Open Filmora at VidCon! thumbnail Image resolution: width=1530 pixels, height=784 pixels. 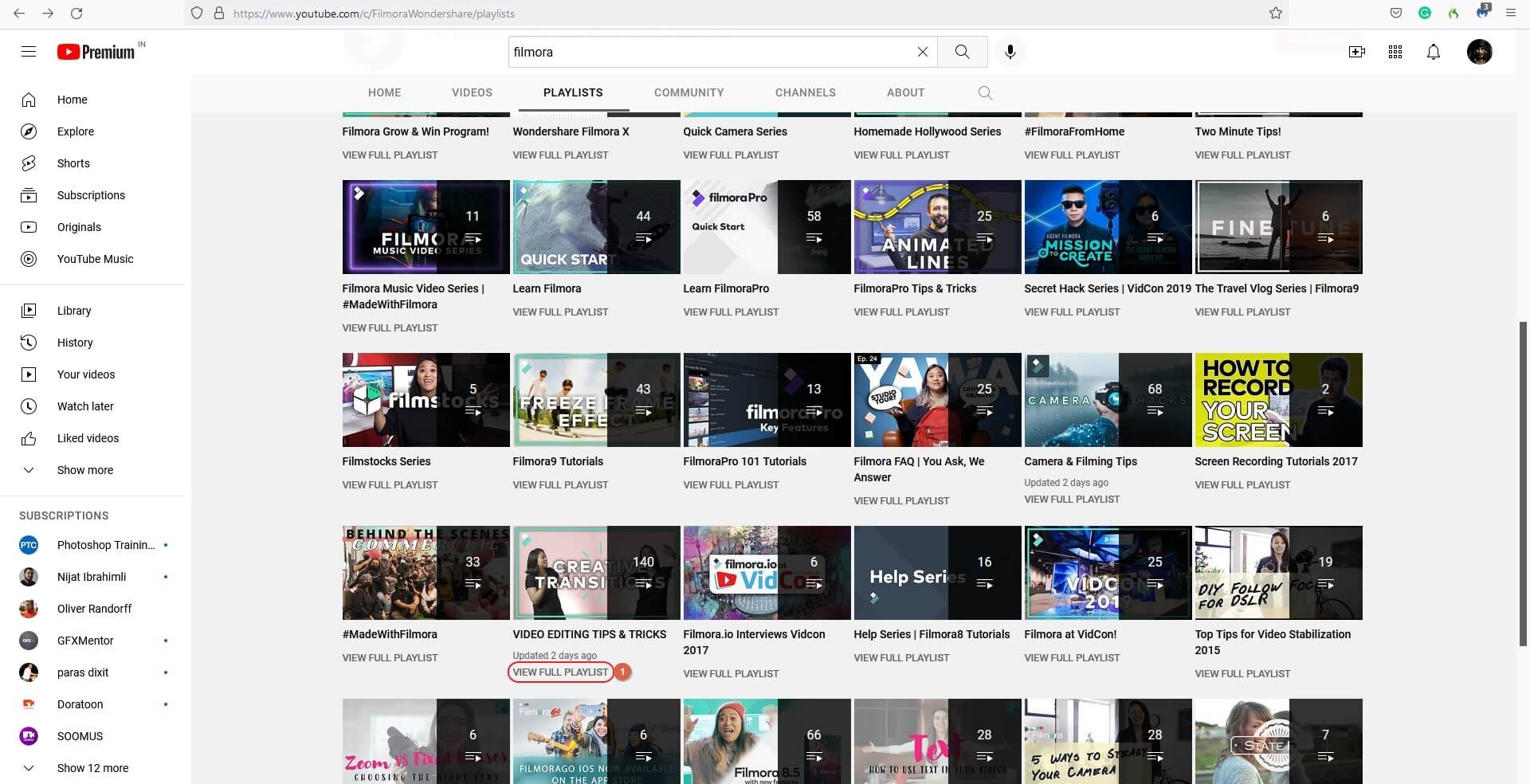(x=1108, y=573)
